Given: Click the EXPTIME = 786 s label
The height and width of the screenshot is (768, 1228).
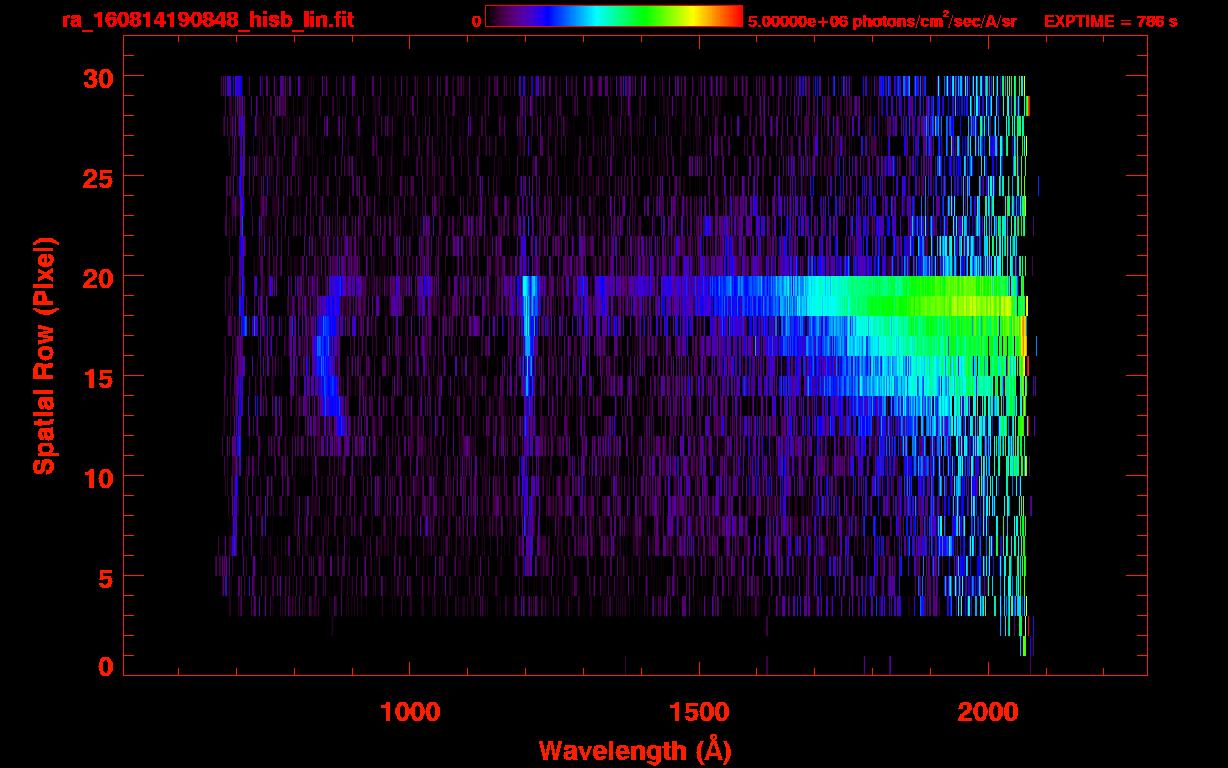Looking at the screenshot, I should 1110,22.
